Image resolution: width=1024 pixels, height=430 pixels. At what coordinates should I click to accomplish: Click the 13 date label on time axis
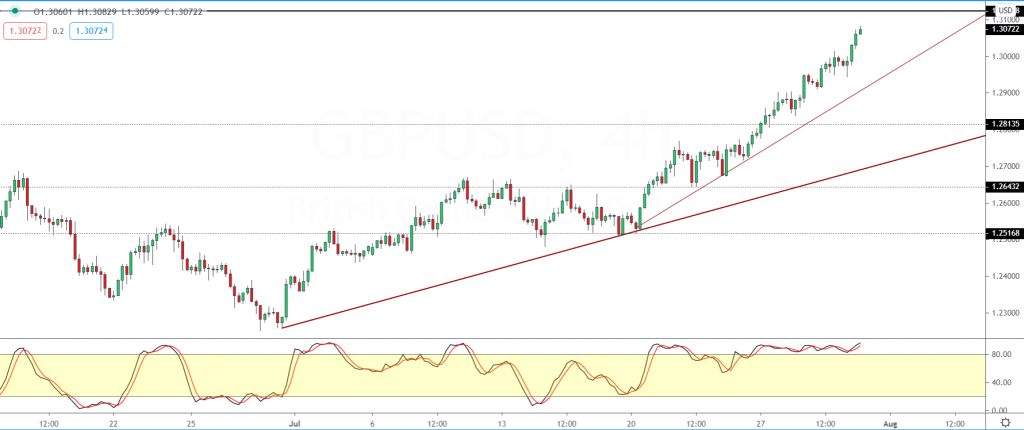(x=502, y=423)
